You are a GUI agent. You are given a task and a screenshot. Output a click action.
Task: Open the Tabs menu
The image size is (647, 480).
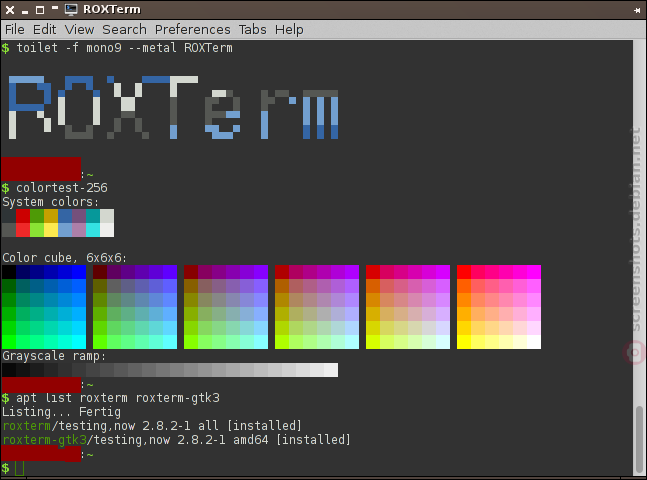tap(252, 30)
